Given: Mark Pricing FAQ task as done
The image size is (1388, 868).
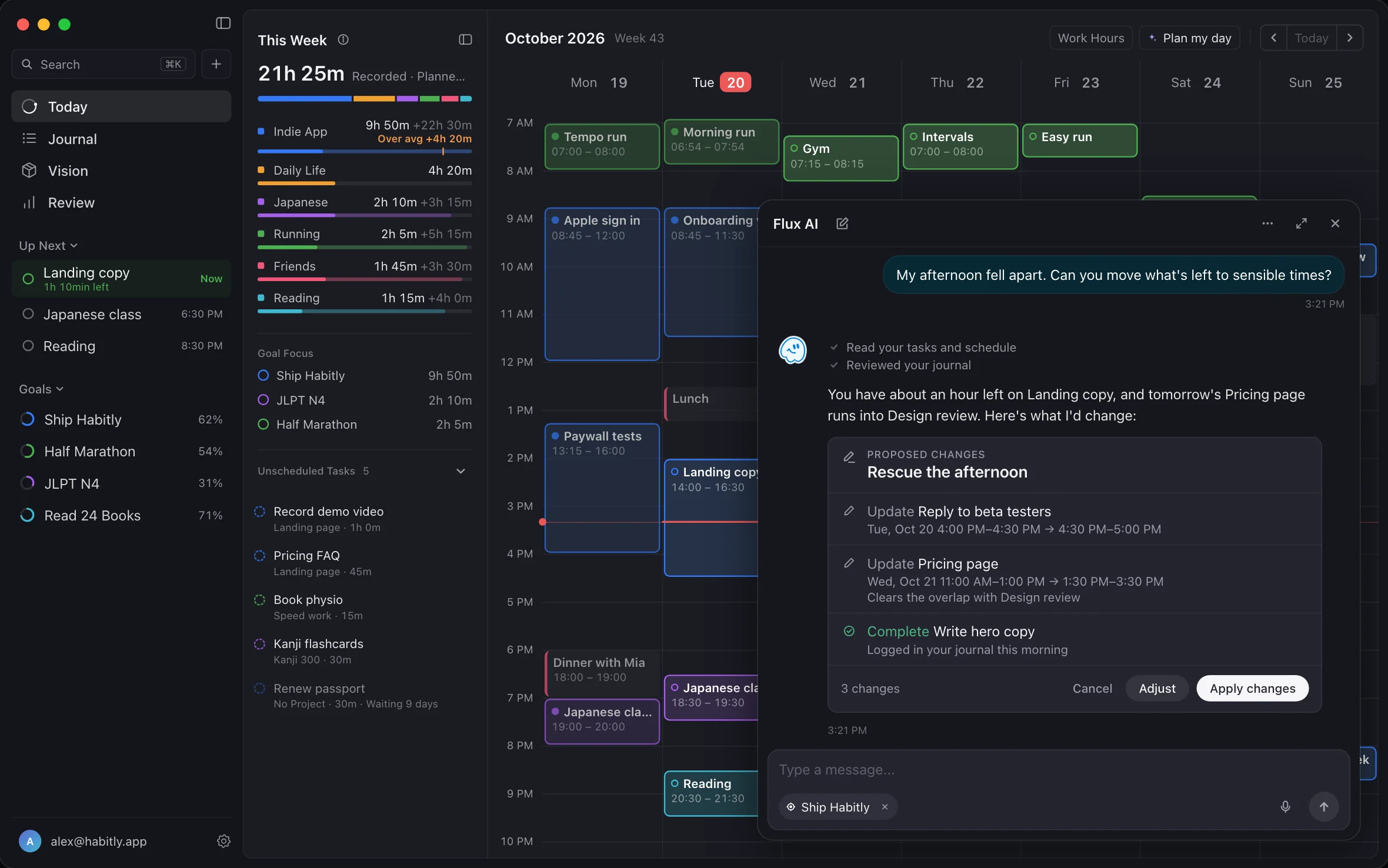Looking at the screenshot, I should point(259,556).
